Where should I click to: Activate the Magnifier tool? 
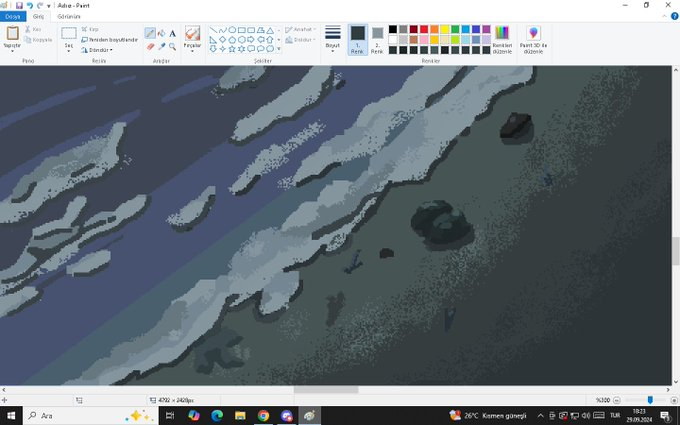click(172, 46)
